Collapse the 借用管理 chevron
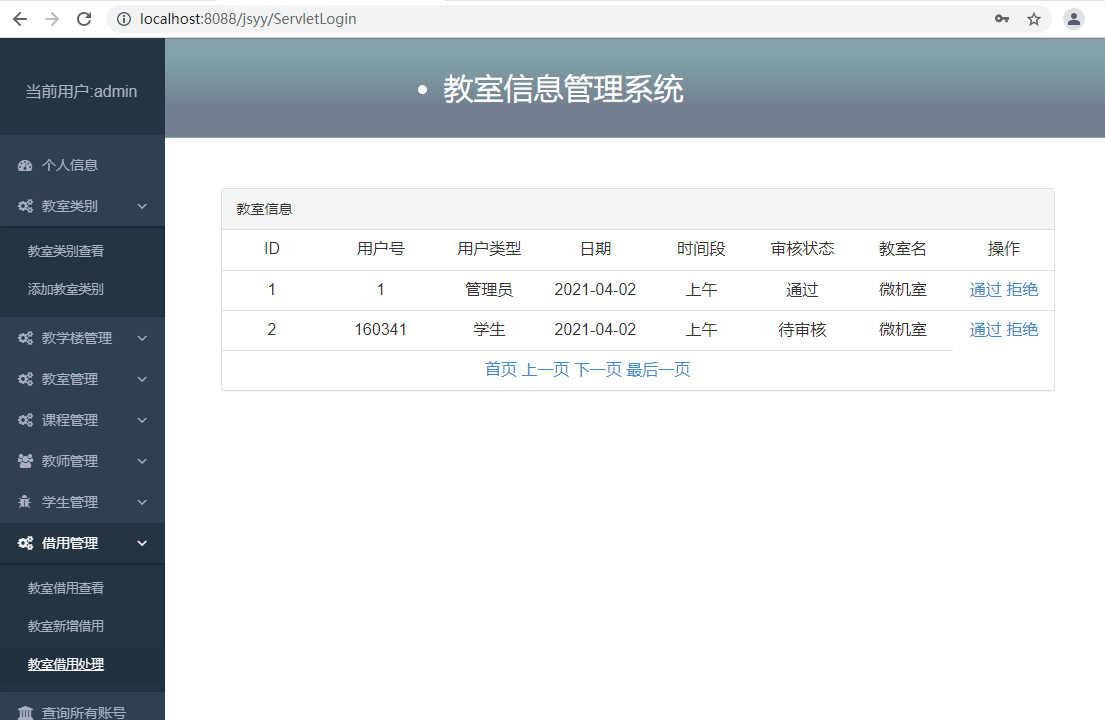 (x=142, y=543)
